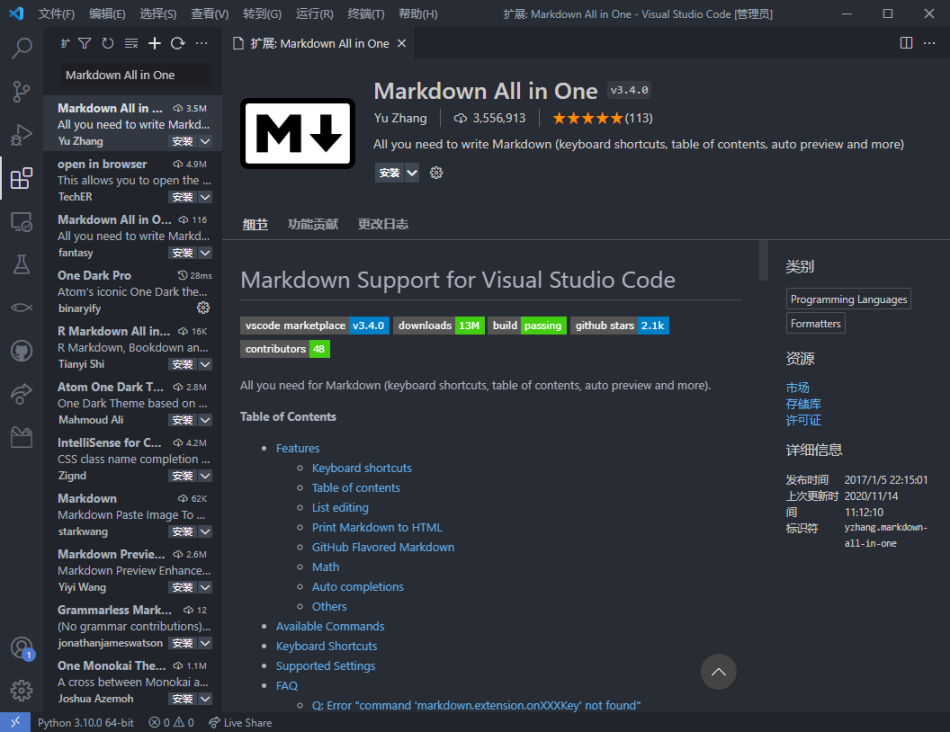Open errors and warnings in status bar
The width and height of the screenshot is (950, 732).
(171, 722)
